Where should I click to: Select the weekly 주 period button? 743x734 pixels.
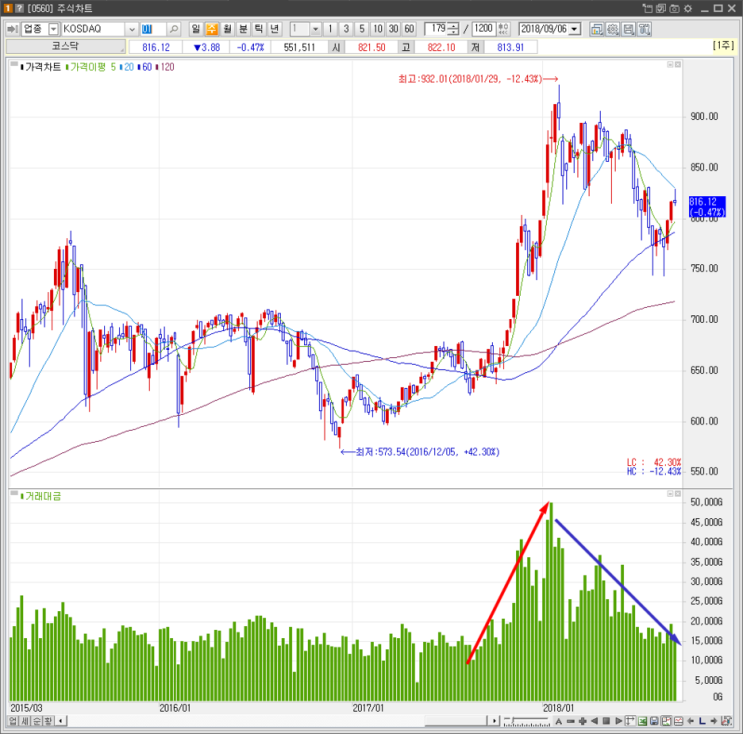pos(211,29)
